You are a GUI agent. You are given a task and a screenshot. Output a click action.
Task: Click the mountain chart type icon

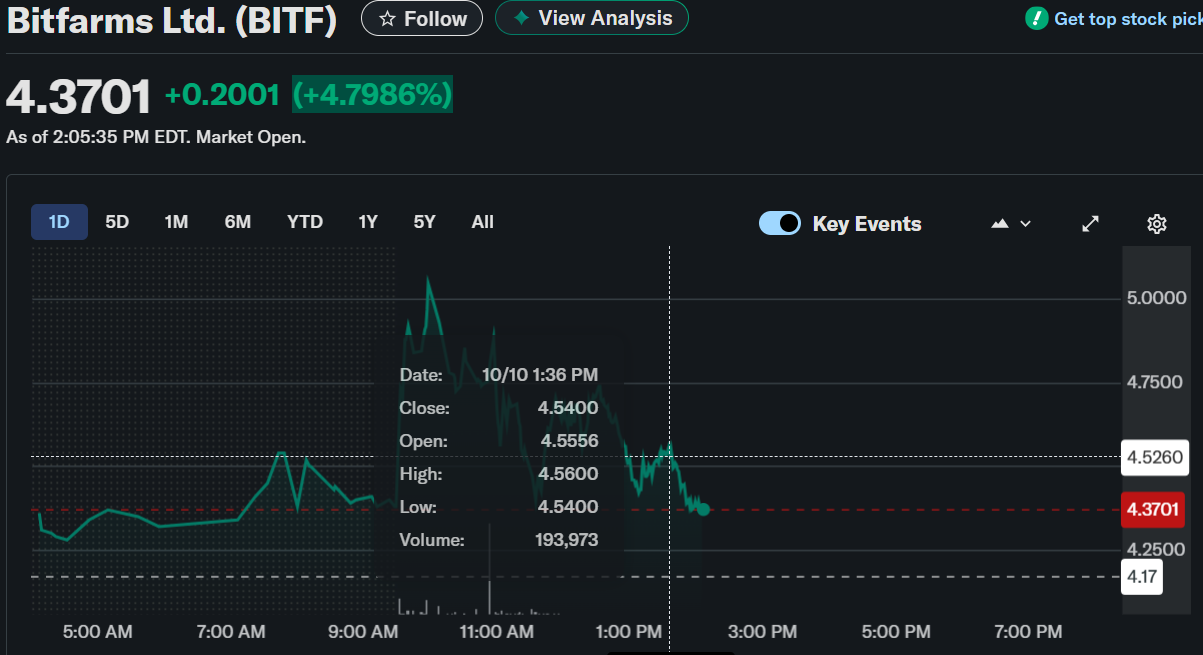1000,224
